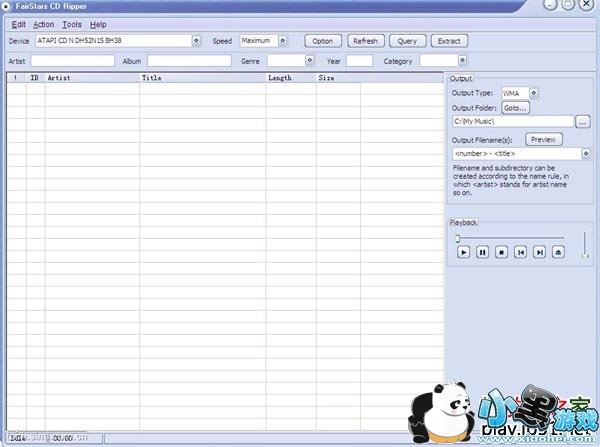Open the Action menu
Screen dimensions: 600x447
[44, 24]
